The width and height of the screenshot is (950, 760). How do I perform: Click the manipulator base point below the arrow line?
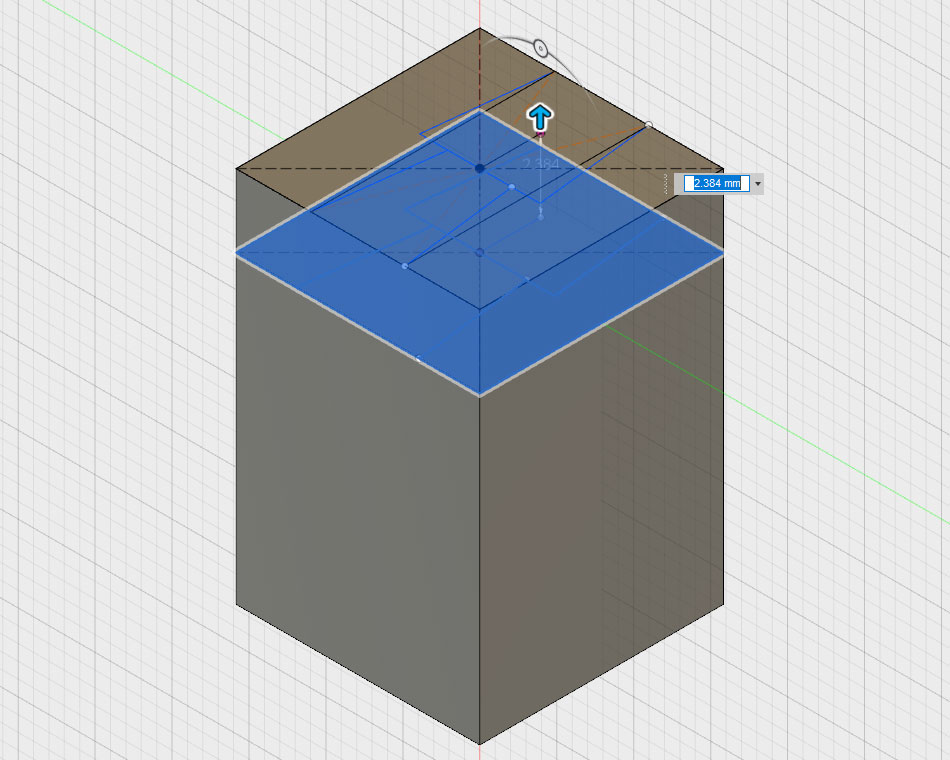pos(541,215)
